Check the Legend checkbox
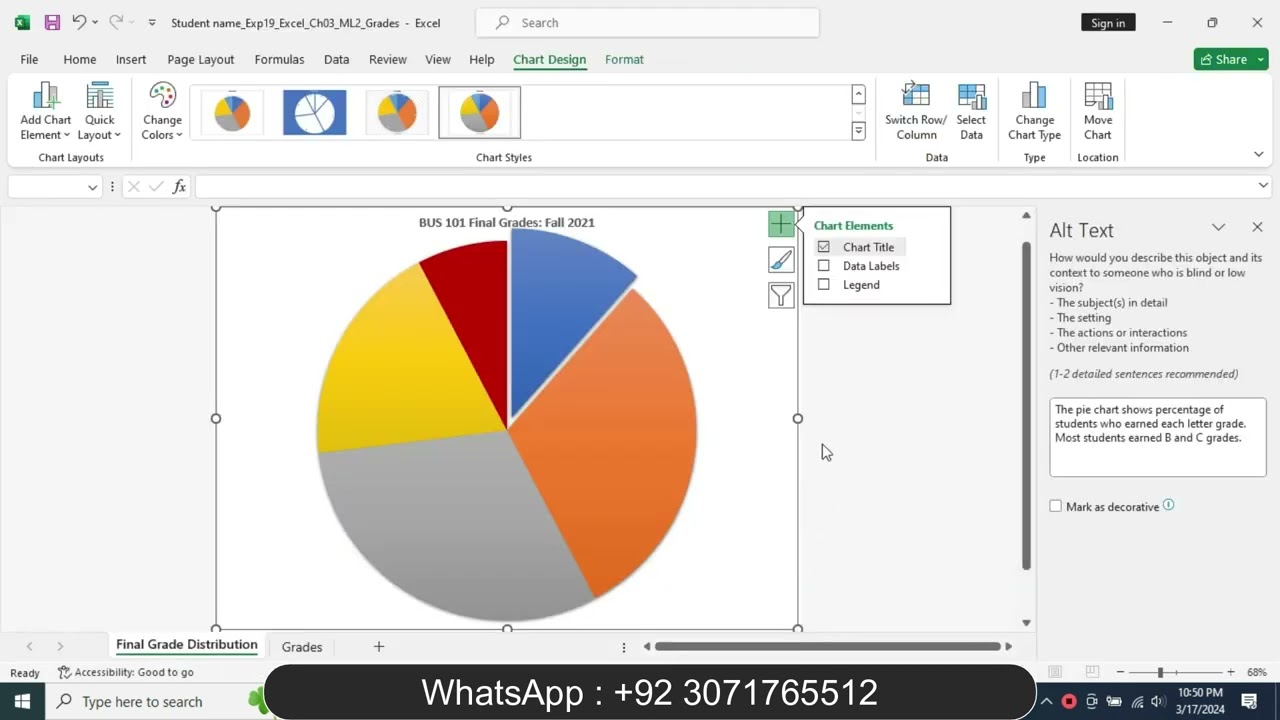 point(824,285)
